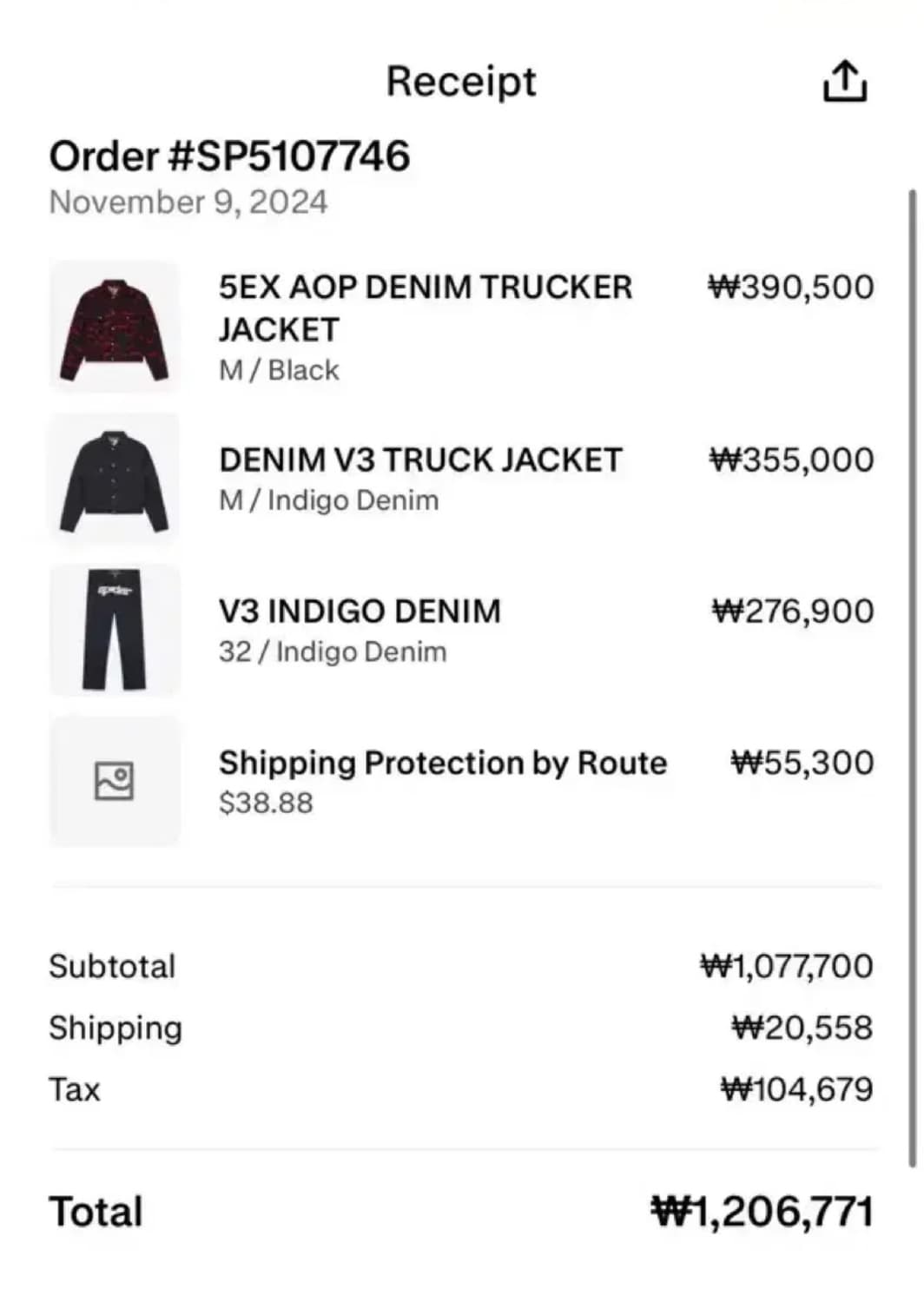Select the V3 INDIGO DENIM item title
Image resolution: width=924 pixels, height=1303 pixels.
[360, 611]
